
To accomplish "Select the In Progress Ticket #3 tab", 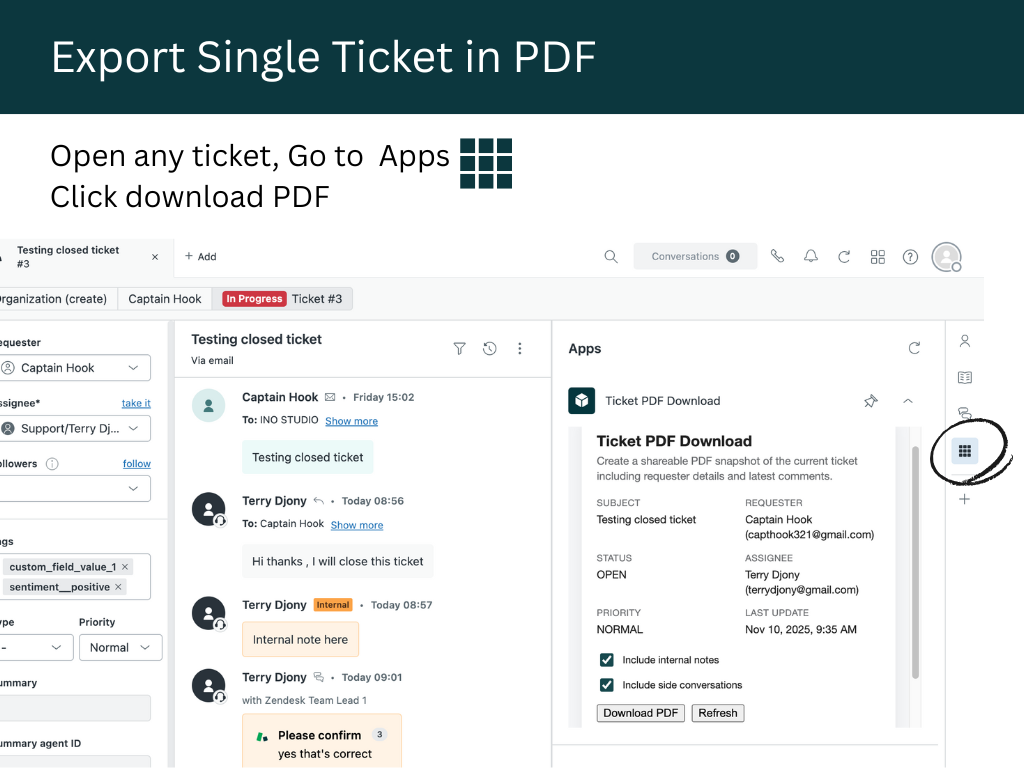I will (x=284, y=299).
